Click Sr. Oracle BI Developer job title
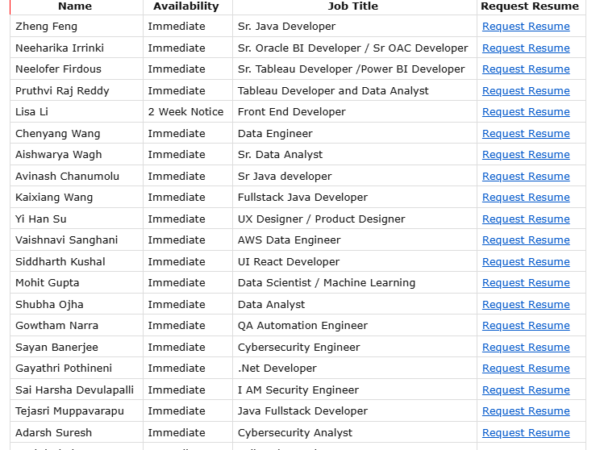Image resolution: width=600 pixels, height=450 pixels. pos(353,48)
